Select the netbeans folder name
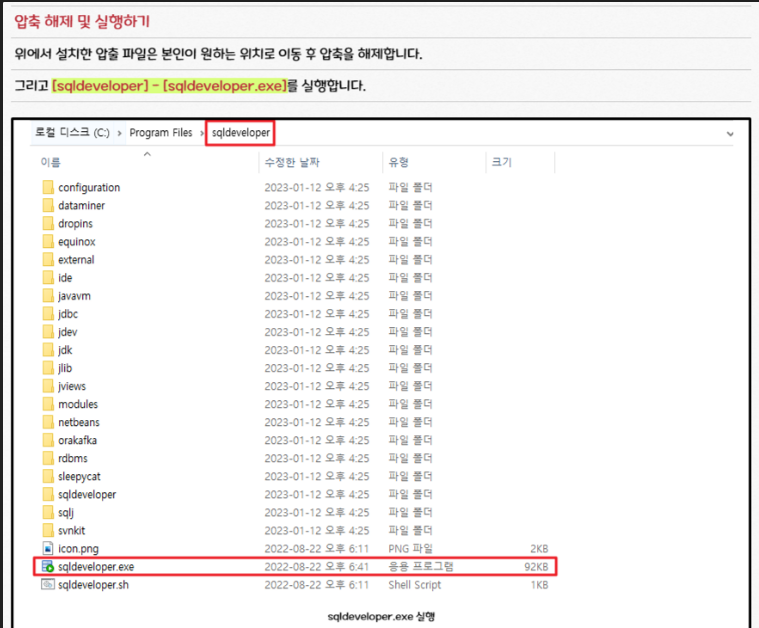Screen dimensions: 759x628 (79, 422)
